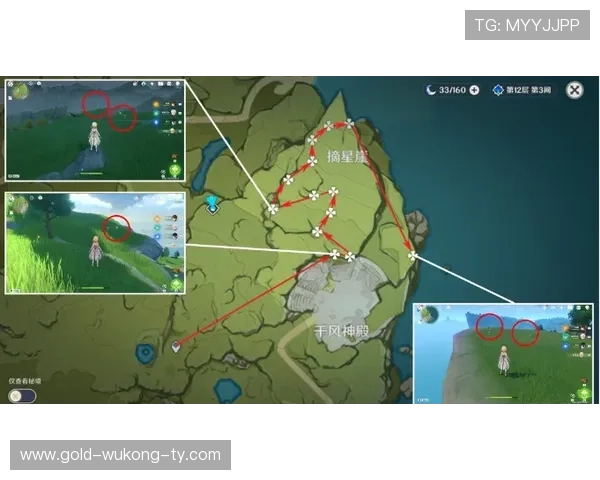This screenshot has width=600, height=480.
Task: Close the map with the X button
Action: tap(574, 90)
